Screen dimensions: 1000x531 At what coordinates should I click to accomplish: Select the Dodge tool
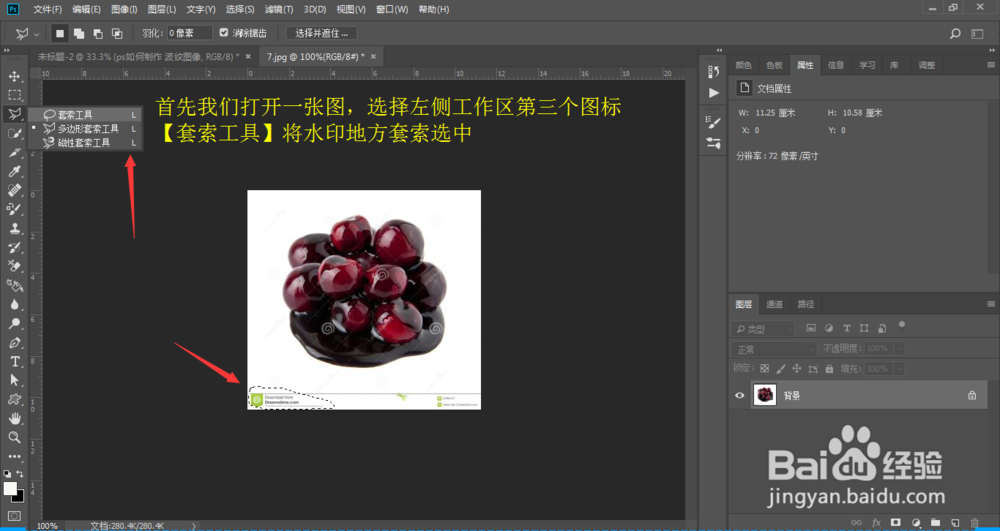pyautogui.click(x=14, y=323)
